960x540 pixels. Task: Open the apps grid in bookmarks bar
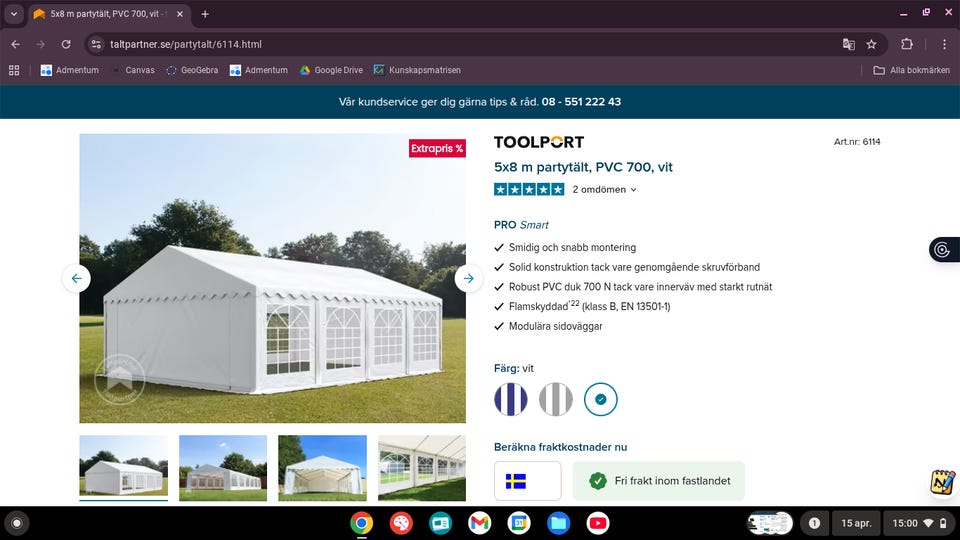14,70
